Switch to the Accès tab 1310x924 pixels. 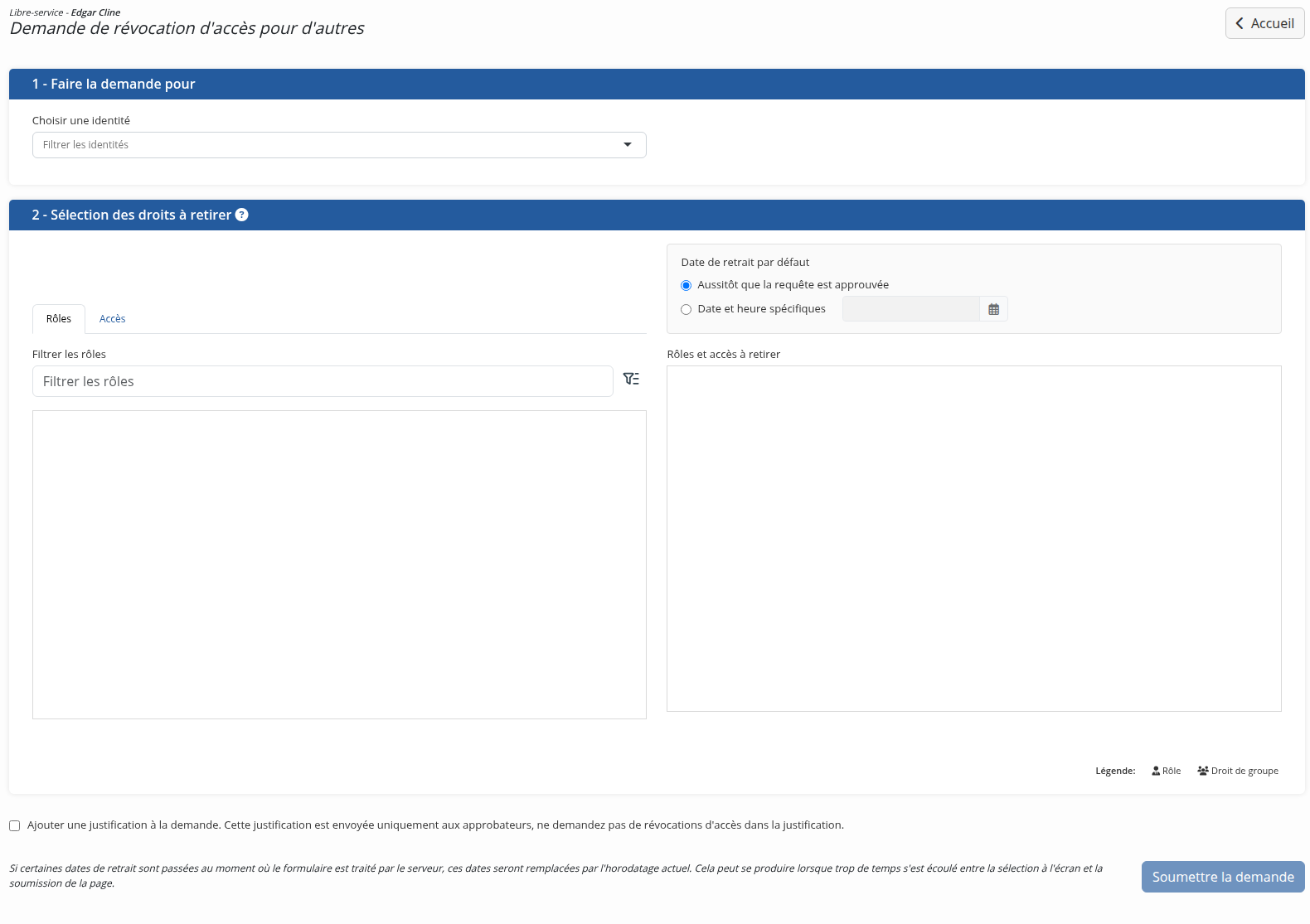tap(112, 319)
